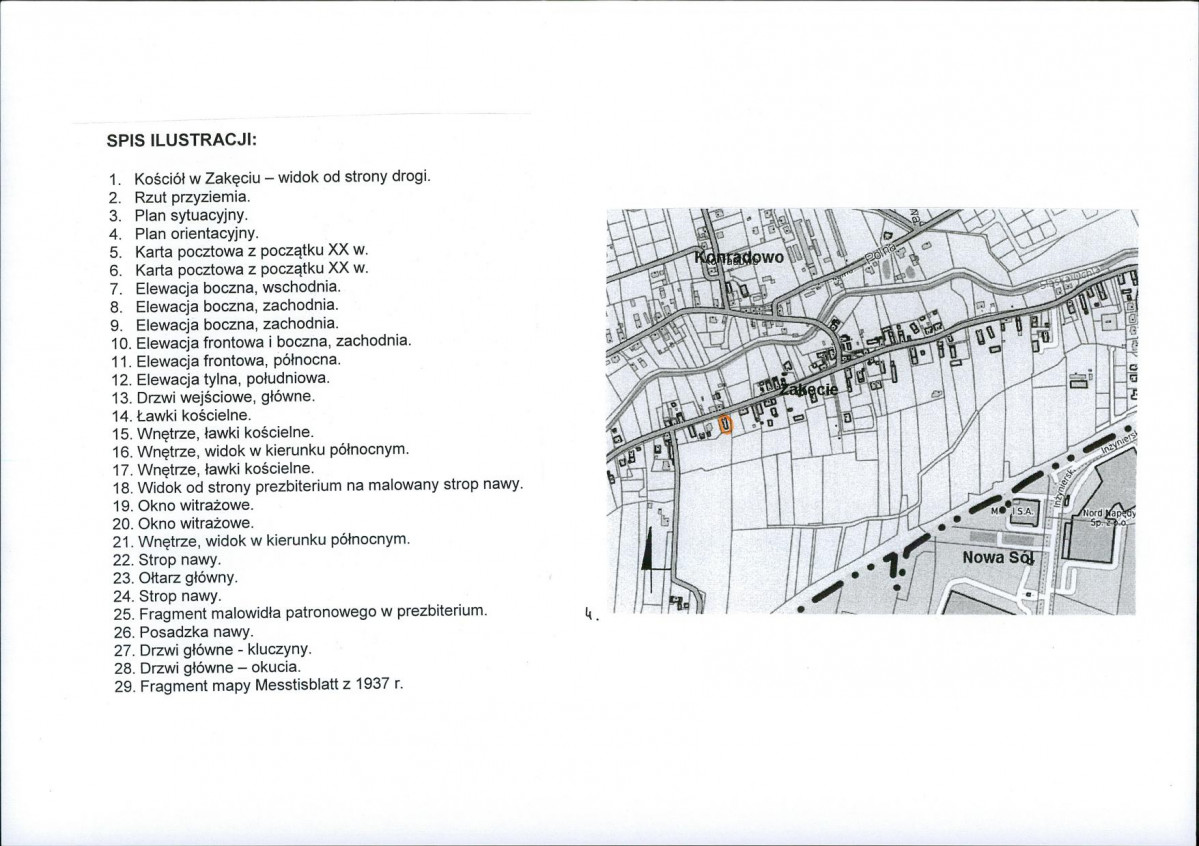Select 'Elewacja frontowa, północna.' entry
1199x846 pixels.
pyautogui.click(x=239, y=360)
